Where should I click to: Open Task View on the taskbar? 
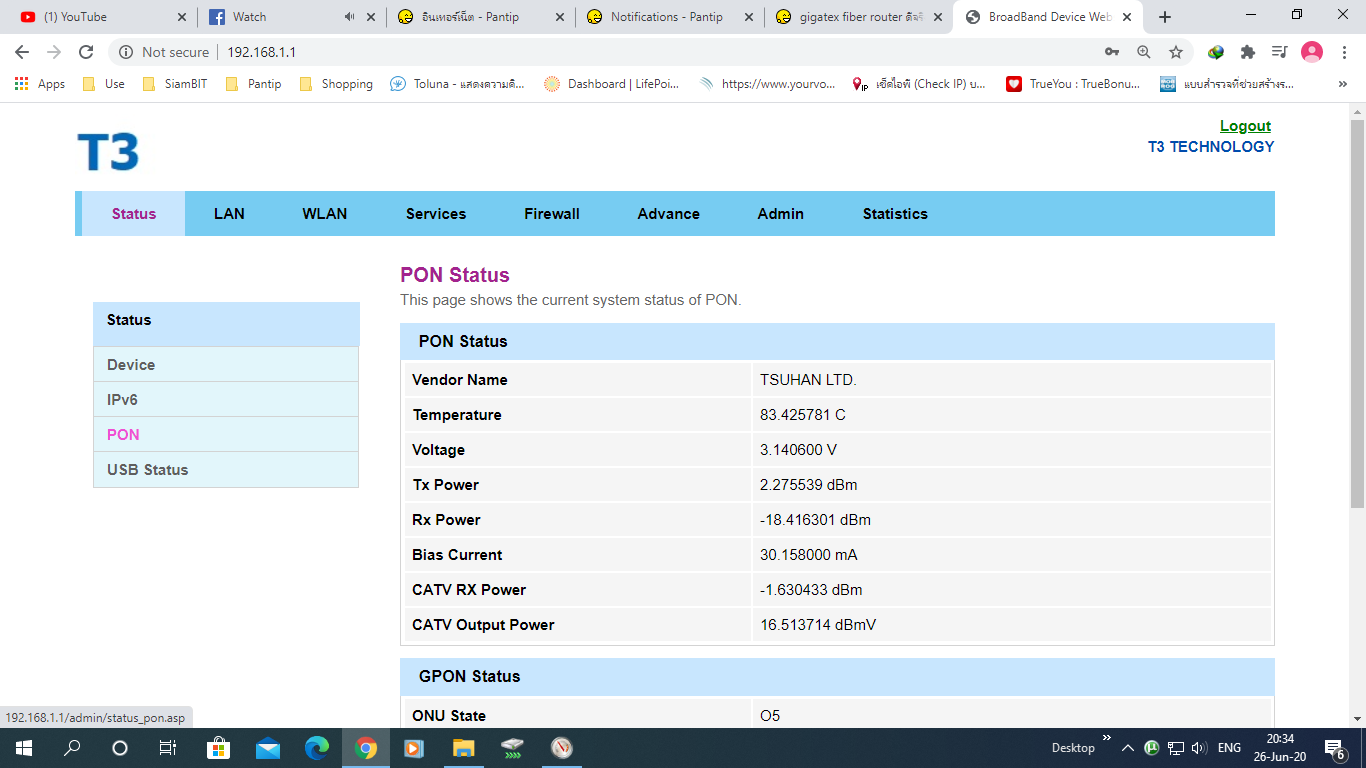click(168, 748)
